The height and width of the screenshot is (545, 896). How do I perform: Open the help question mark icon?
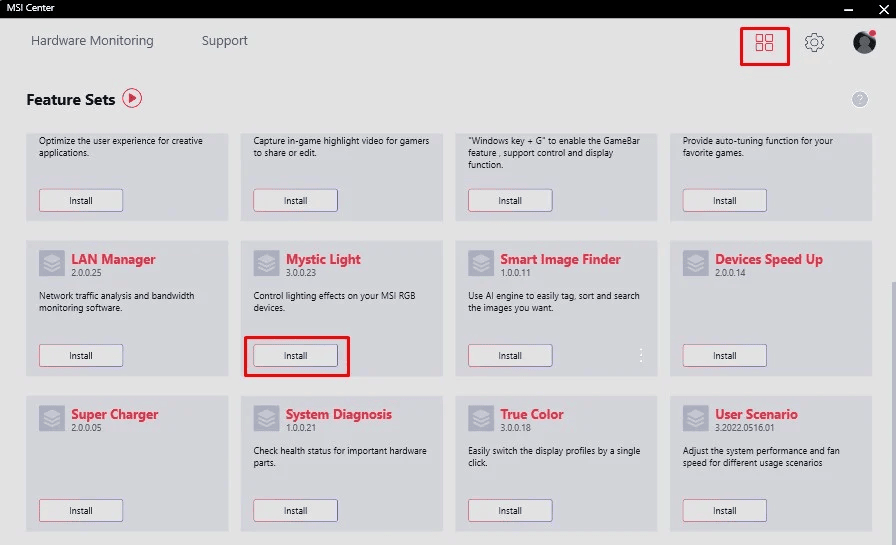pos(859,99)
